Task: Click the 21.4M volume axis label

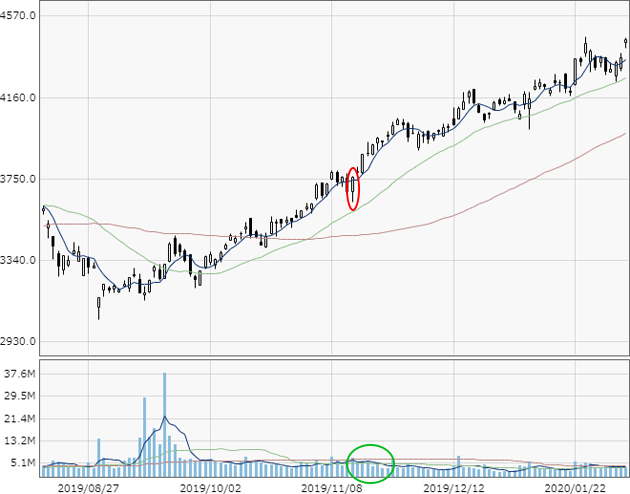Action: click(19, 419)
